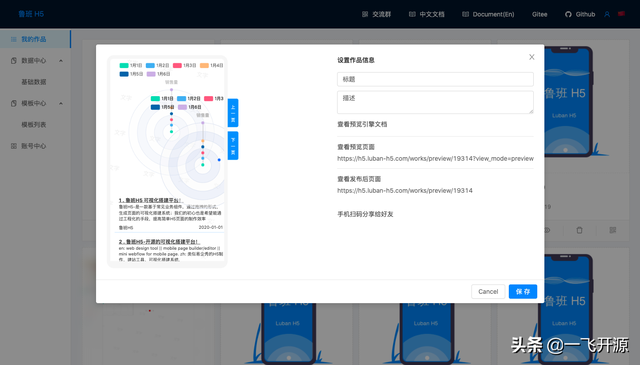
Task: Switch language via the red flag icon
Action: pos(621,14)
